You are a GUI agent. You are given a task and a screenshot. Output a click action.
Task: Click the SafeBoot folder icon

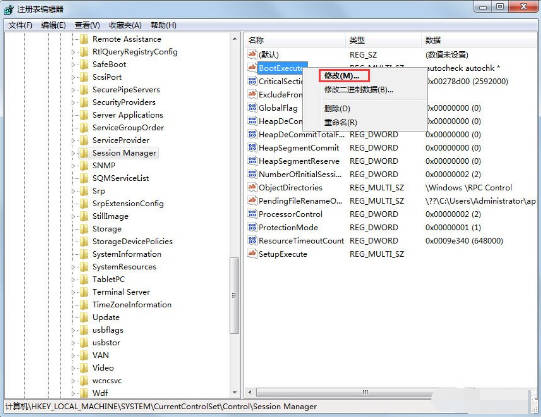(84, 64)
